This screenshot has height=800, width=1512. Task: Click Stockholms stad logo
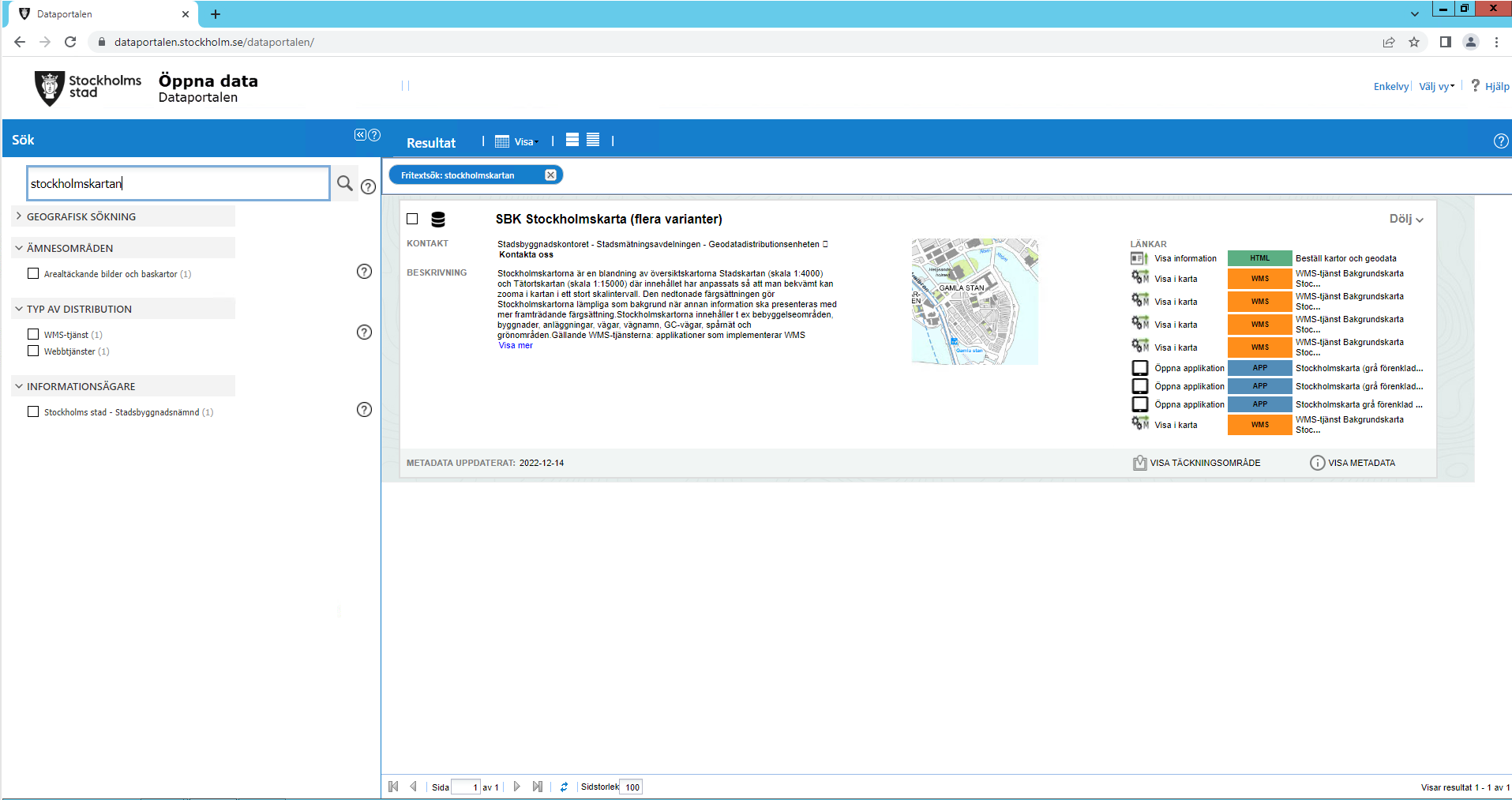(x=88, y=87)
